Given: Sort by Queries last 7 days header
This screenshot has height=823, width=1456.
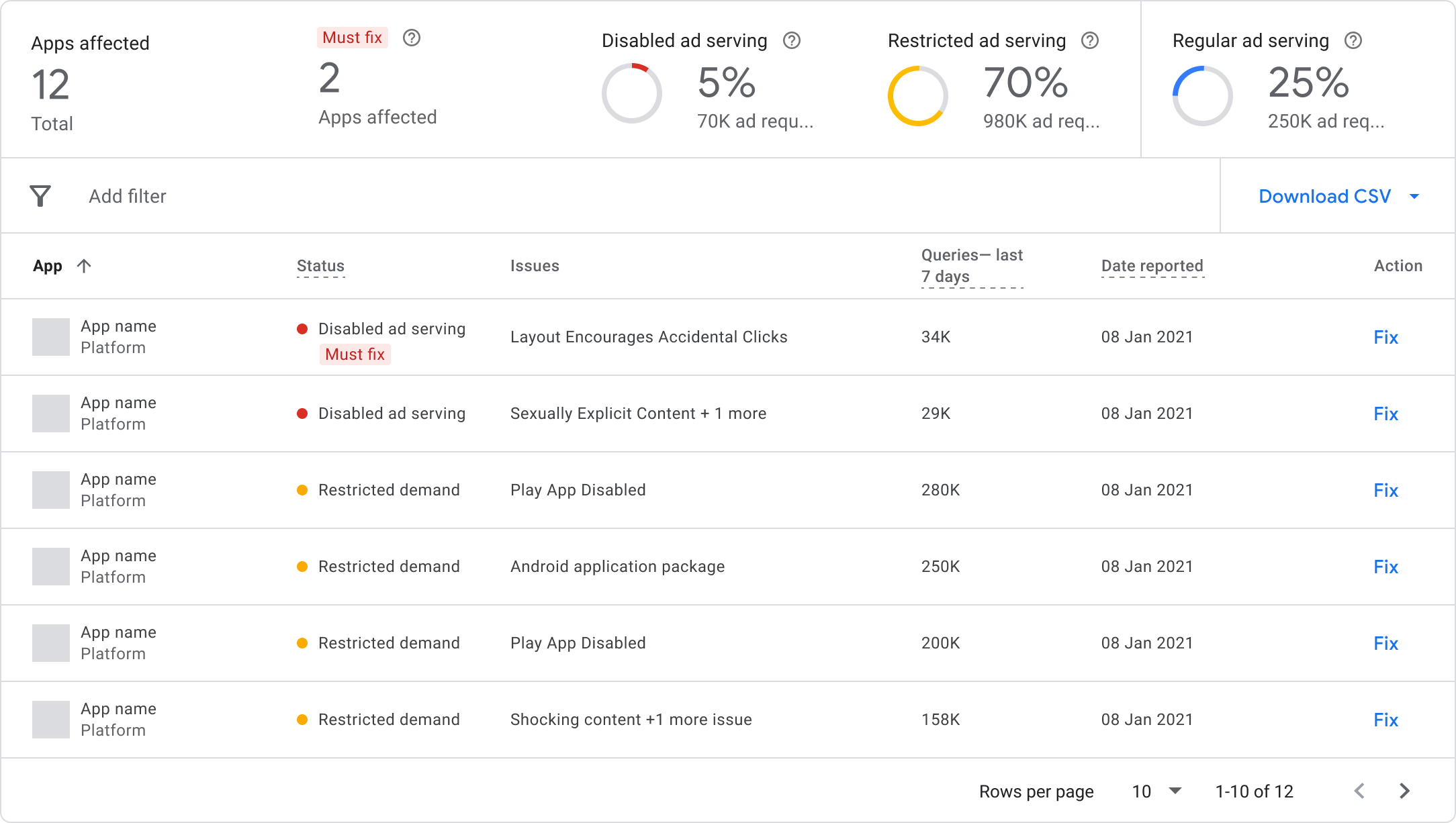Looking at the screenshot, I should pyautogui.click(x=972, y=266).
